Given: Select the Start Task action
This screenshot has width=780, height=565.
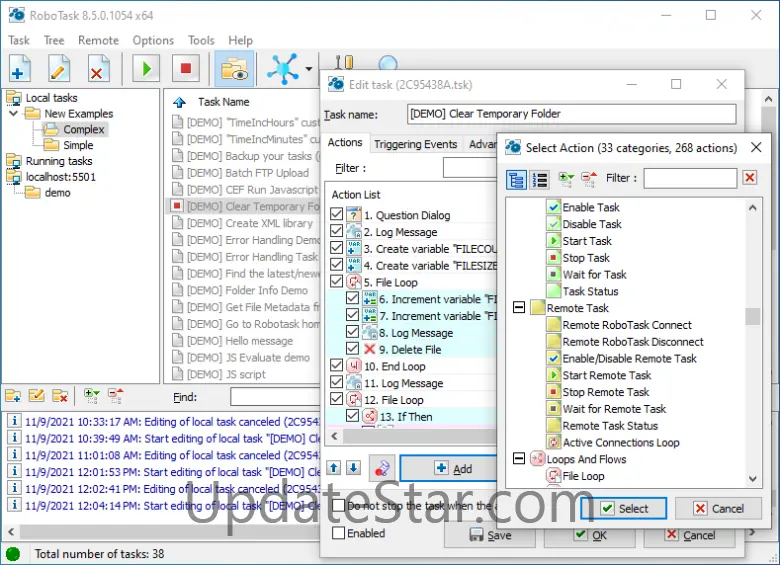Looking at the screenshot, I should 586,241.
